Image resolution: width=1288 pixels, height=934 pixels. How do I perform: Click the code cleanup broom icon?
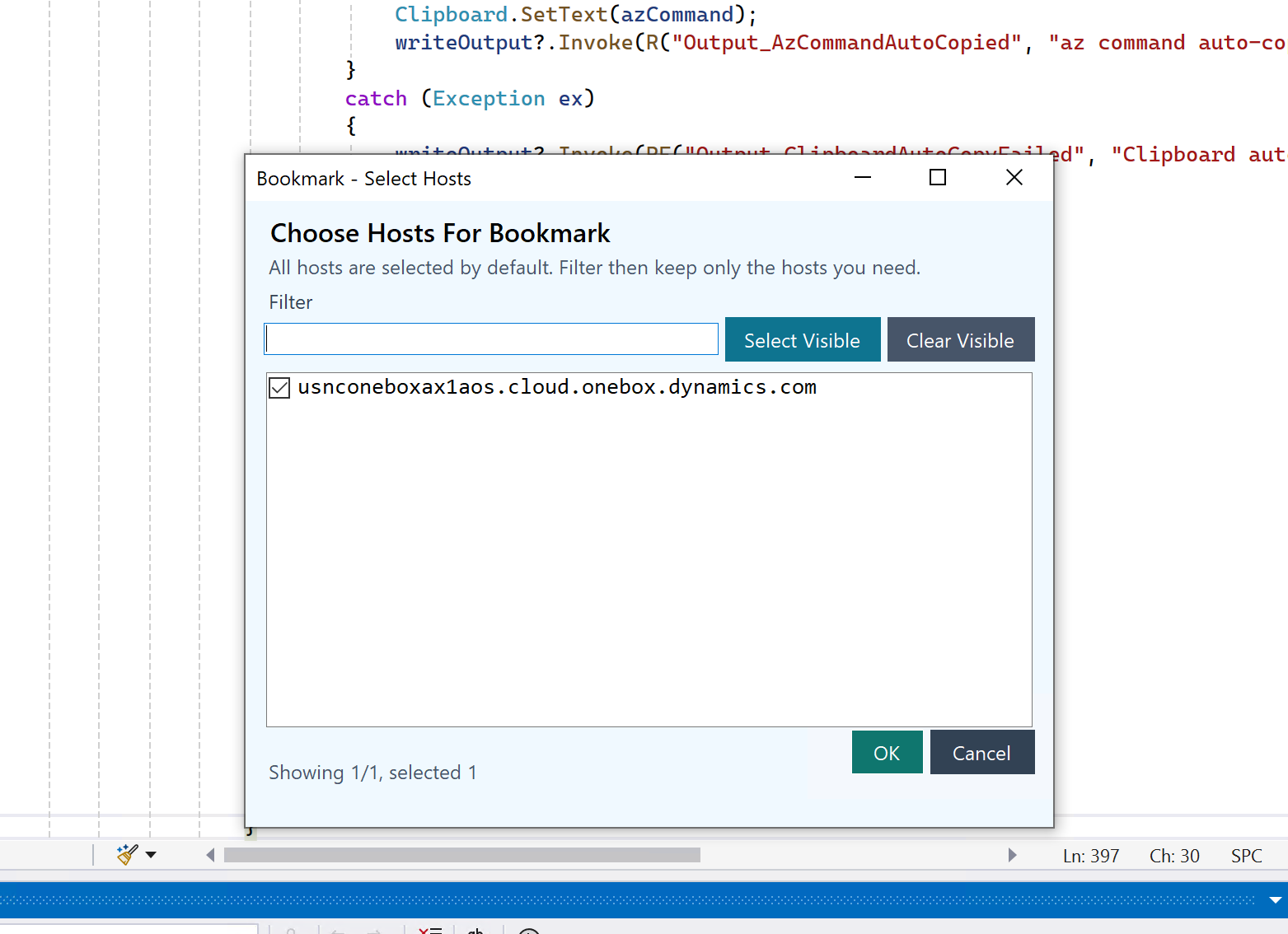tap(127, 855)
